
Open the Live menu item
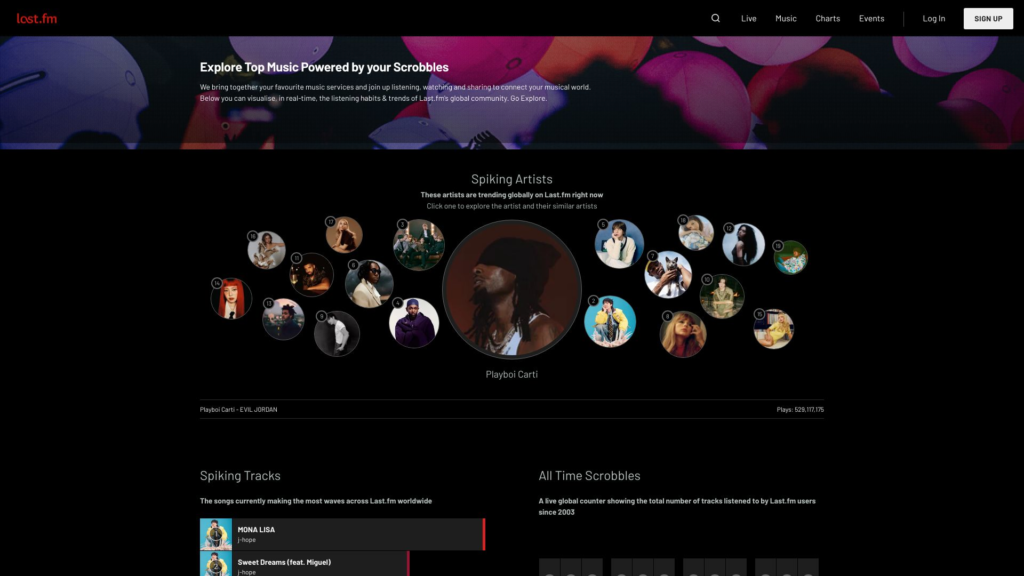pyautogui.click(x=748, y=18)
